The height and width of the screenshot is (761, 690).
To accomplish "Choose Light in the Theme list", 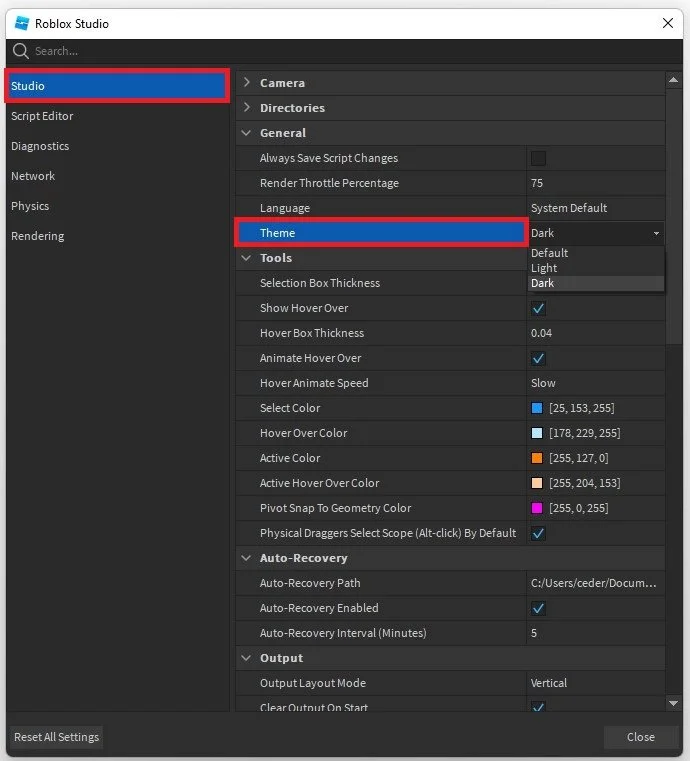I will [x=595, y=268].
